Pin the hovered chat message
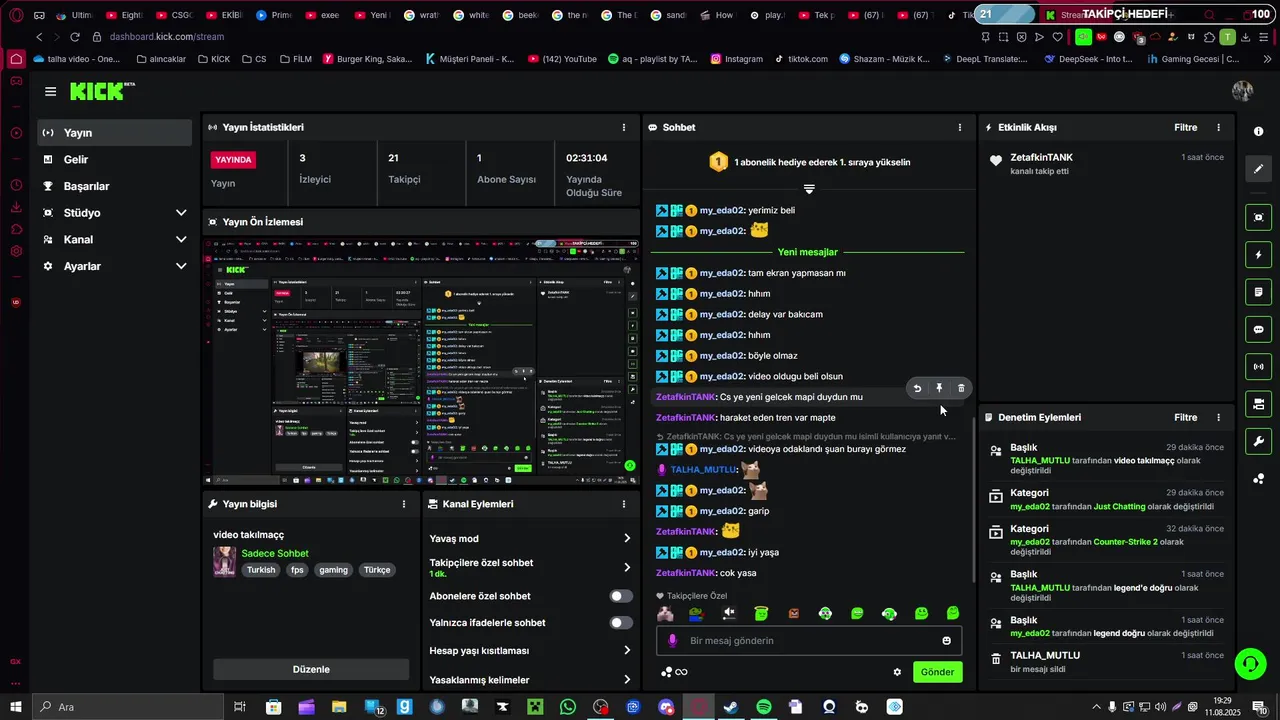1280x720 pixels. click(939, 388)
